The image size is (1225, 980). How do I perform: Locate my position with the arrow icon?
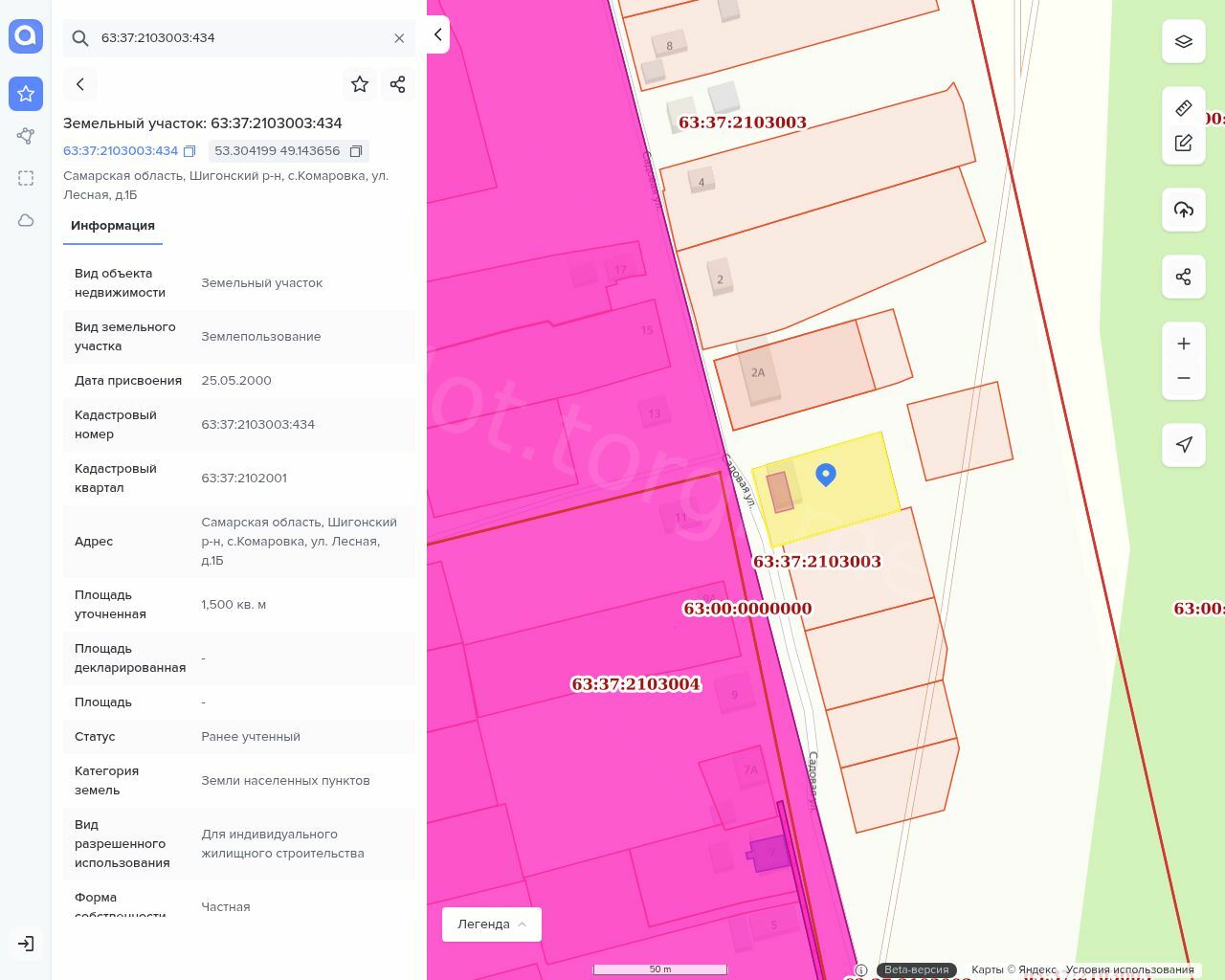pos(1183,444)
